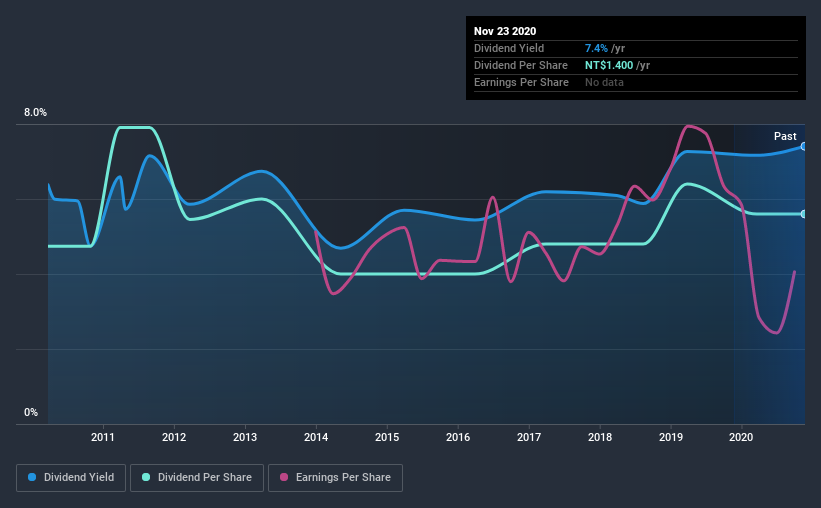
Task: Click the Dividend Per Share endpoint marker
Action: coord(803,214)
